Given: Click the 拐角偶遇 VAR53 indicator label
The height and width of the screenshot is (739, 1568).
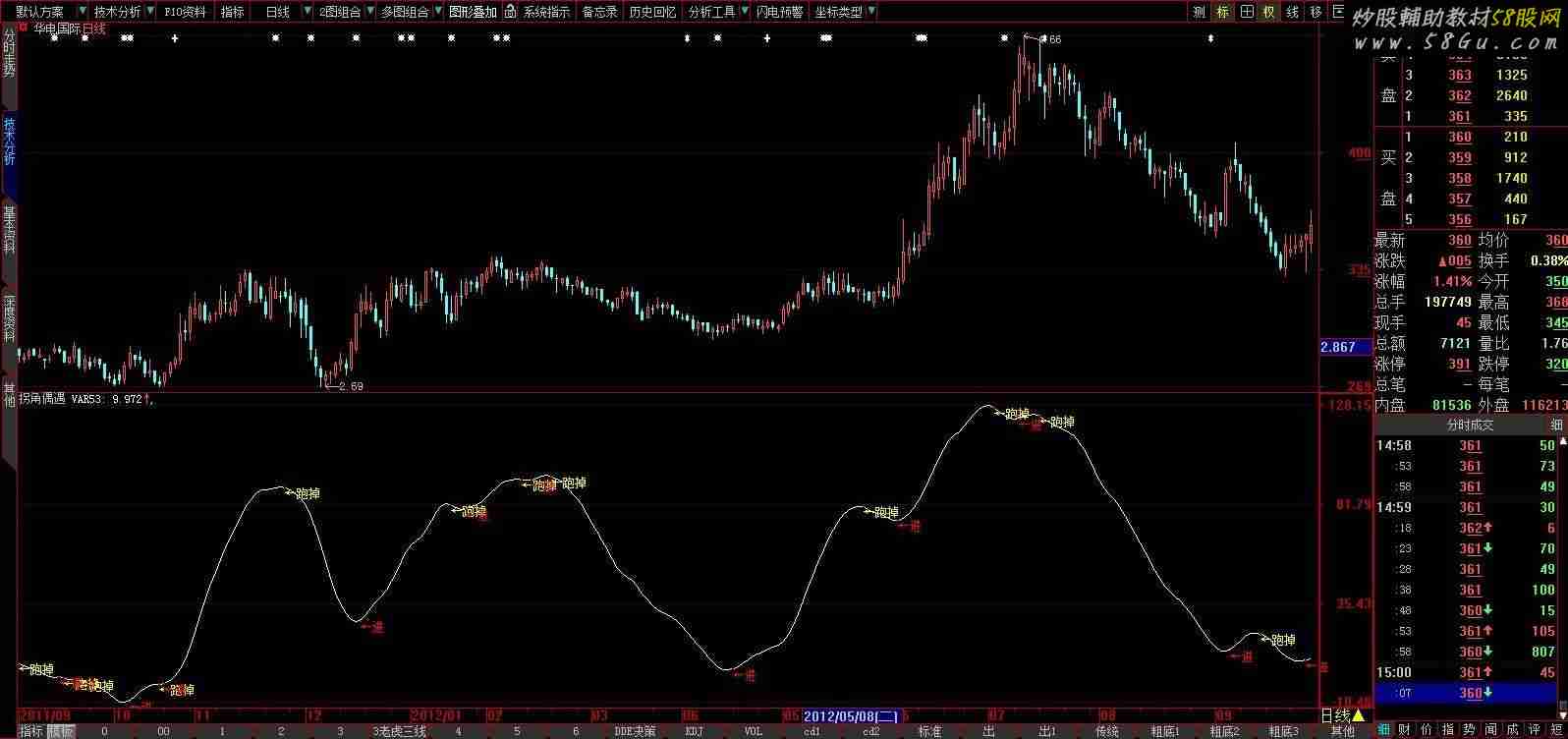Looking at the screenshot, I should [84, 400].
